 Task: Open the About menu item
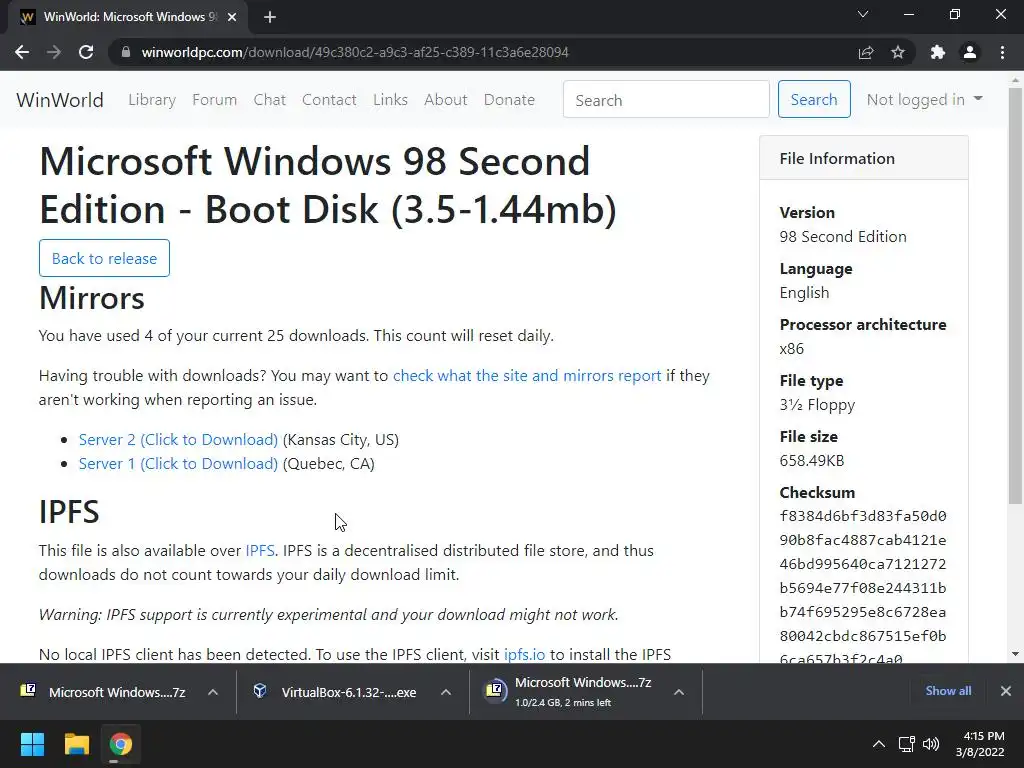click(x=445, y=99)
